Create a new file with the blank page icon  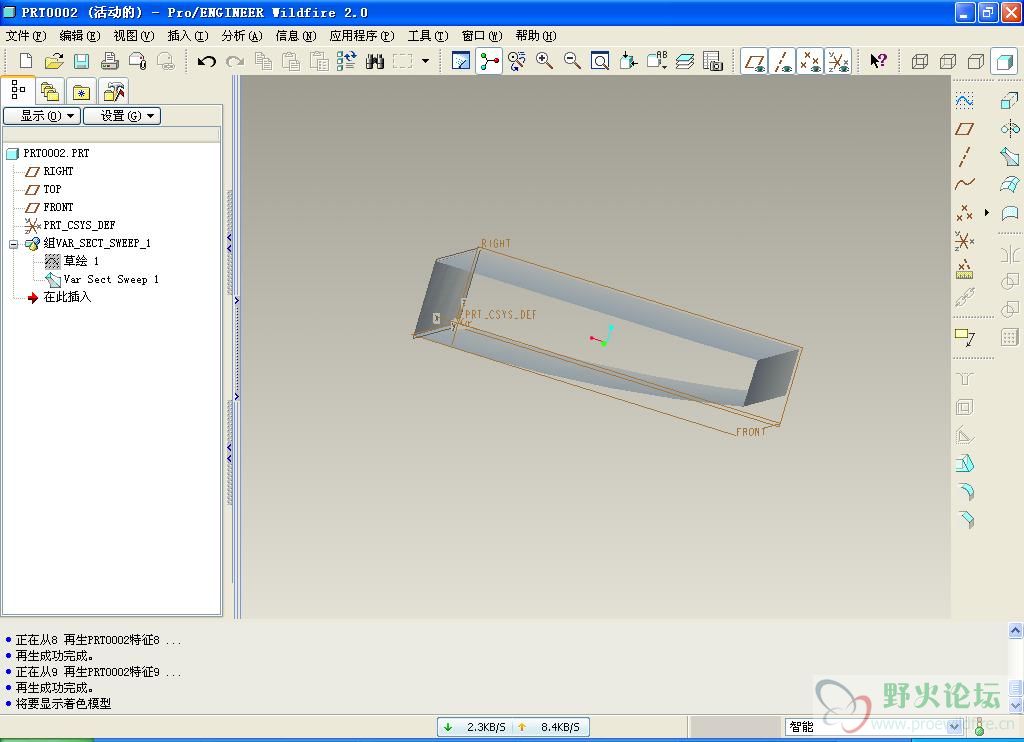[25, 61]
